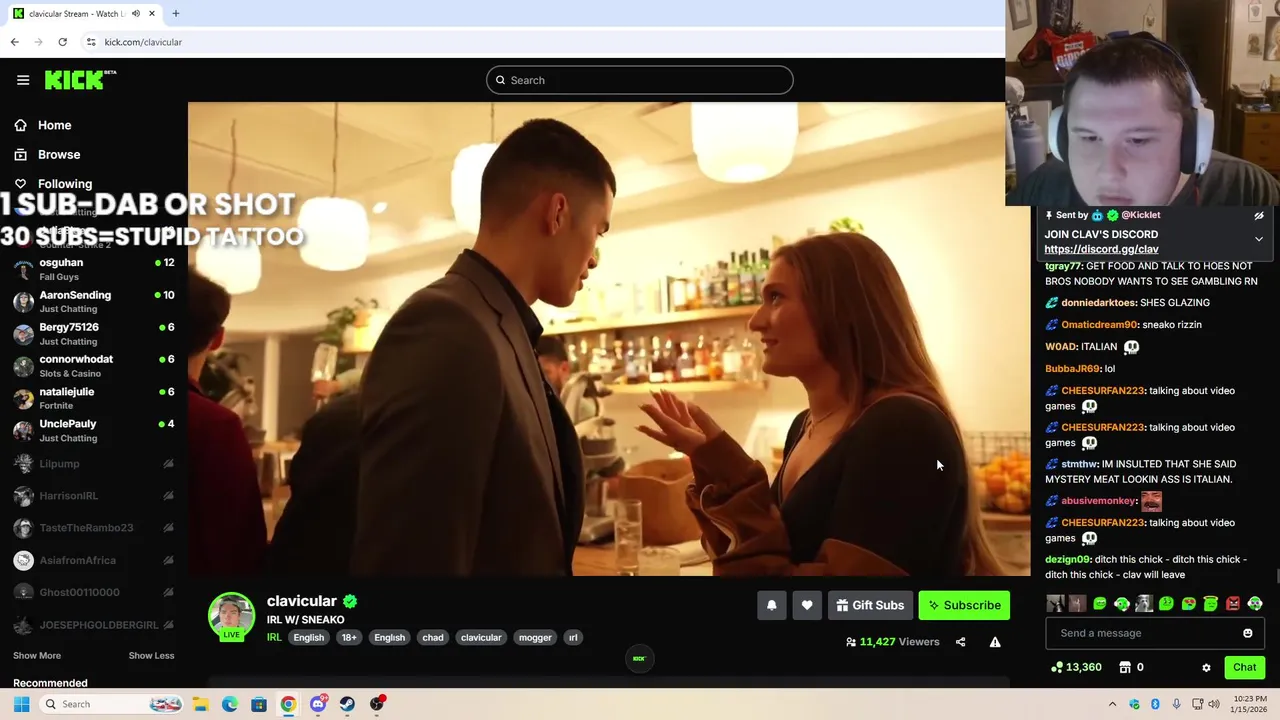The image size is (1280, 720).
Task: Open offline channel JOESEPHGOLDBERGIRL
Action: [x=94, y=625]
